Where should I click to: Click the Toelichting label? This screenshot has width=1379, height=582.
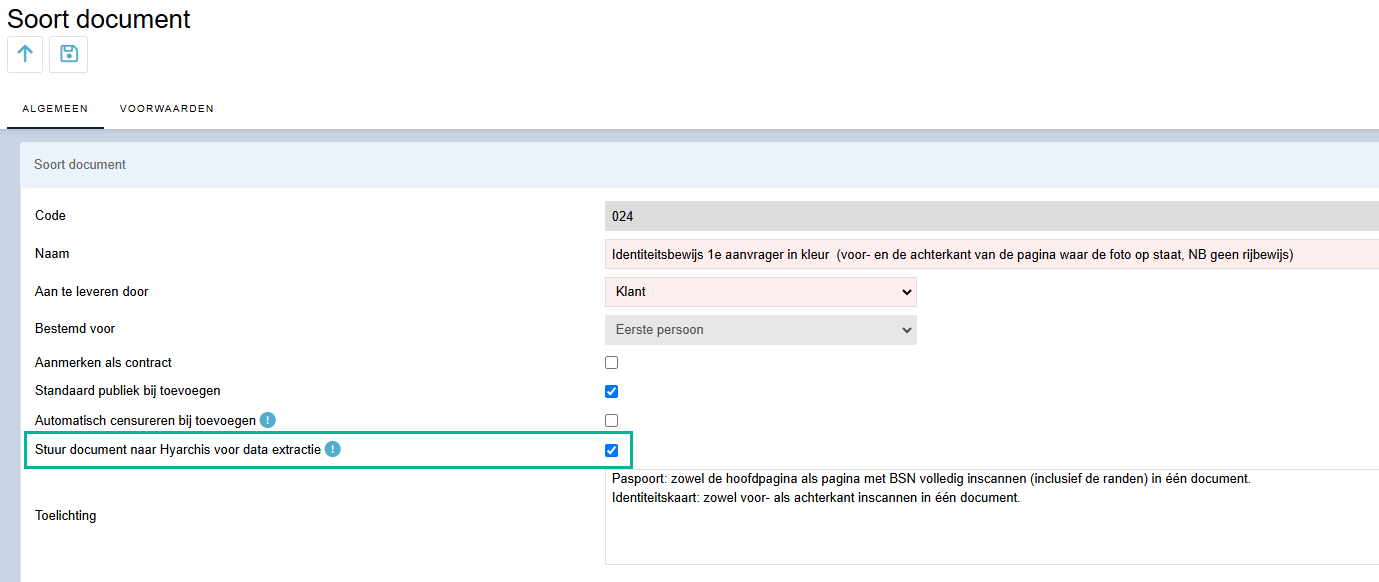66,516
